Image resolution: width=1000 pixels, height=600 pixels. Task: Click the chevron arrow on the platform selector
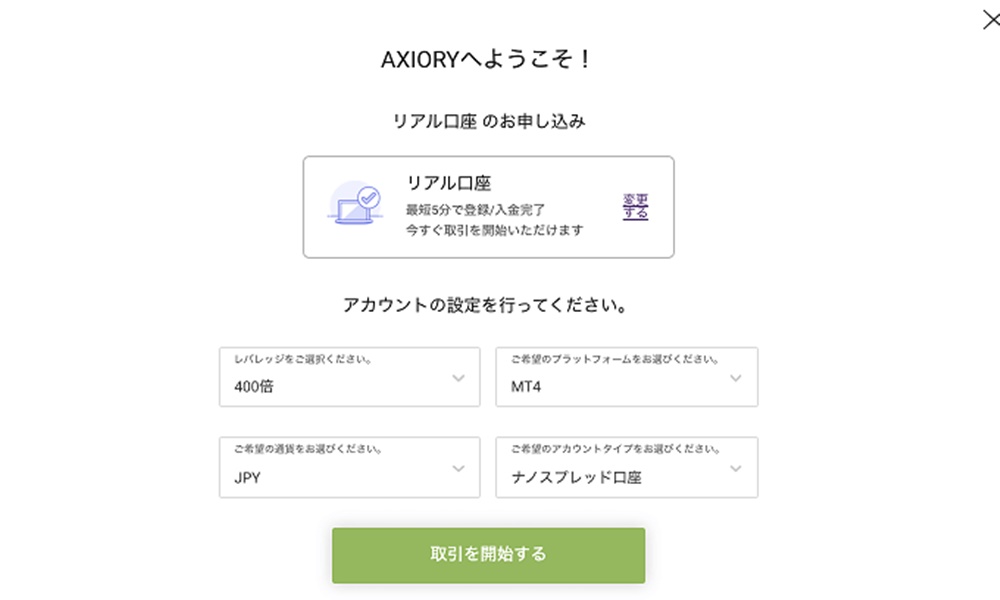[736, 378]
